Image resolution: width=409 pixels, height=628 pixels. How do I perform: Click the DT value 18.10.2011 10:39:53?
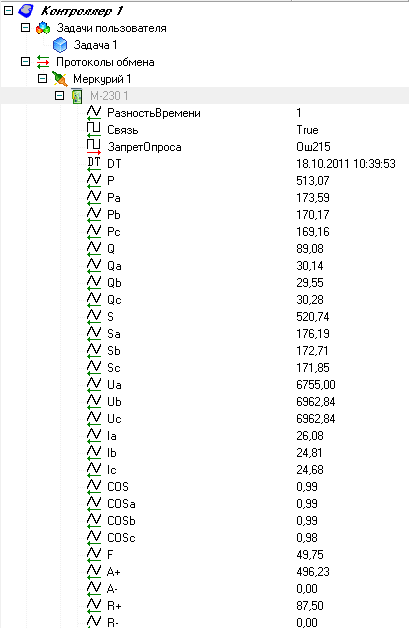tap(346, 164)
